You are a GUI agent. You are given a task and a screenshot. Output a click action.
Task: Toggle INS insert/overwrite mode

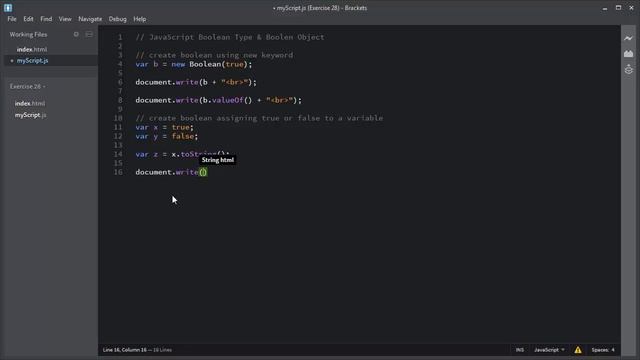(x=520, y=350)
